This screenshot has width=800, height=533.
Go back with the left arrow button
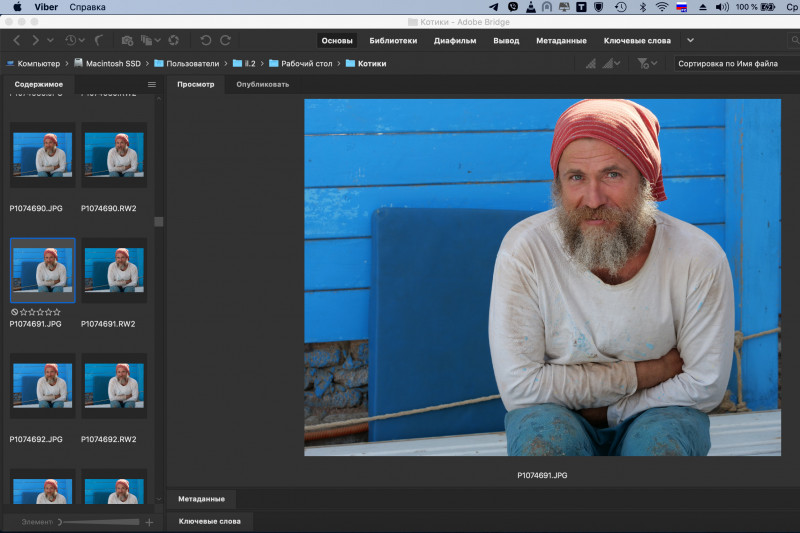point(17,40)
